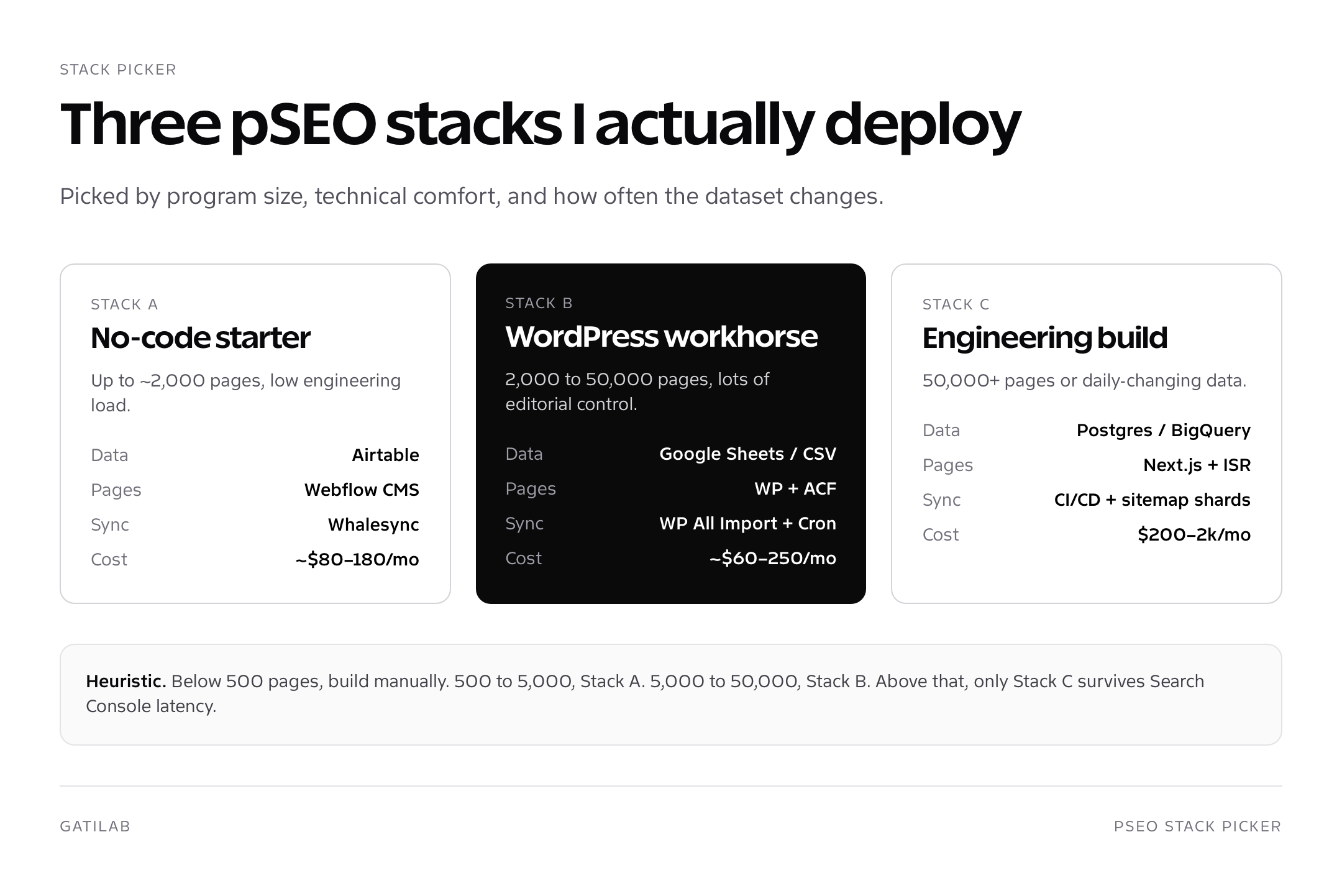
Task: Click the 'Webflow CMS' pages value
Action: (362, 490)
